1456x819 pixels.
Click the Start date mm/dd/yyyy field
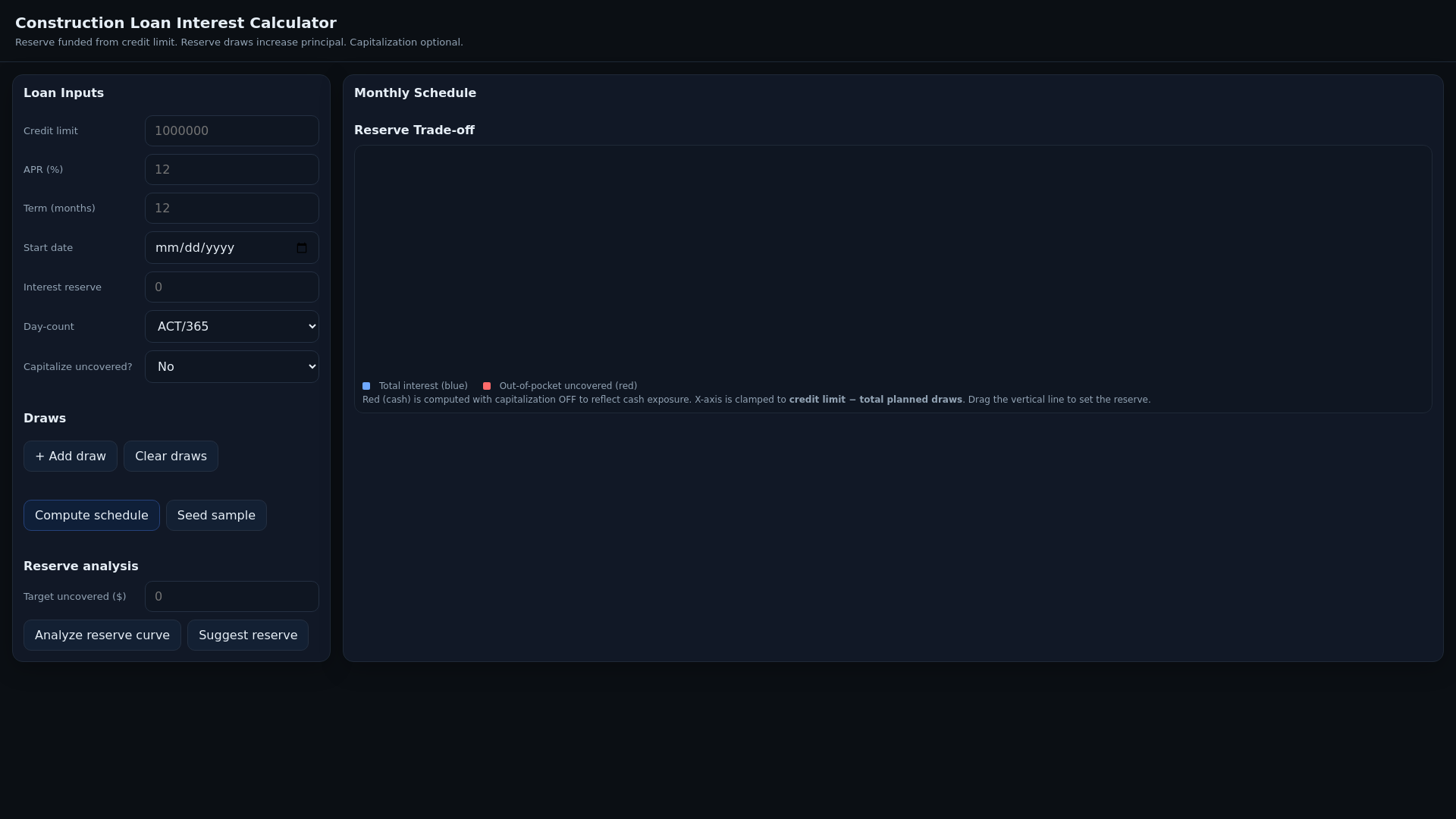[232, 248]
